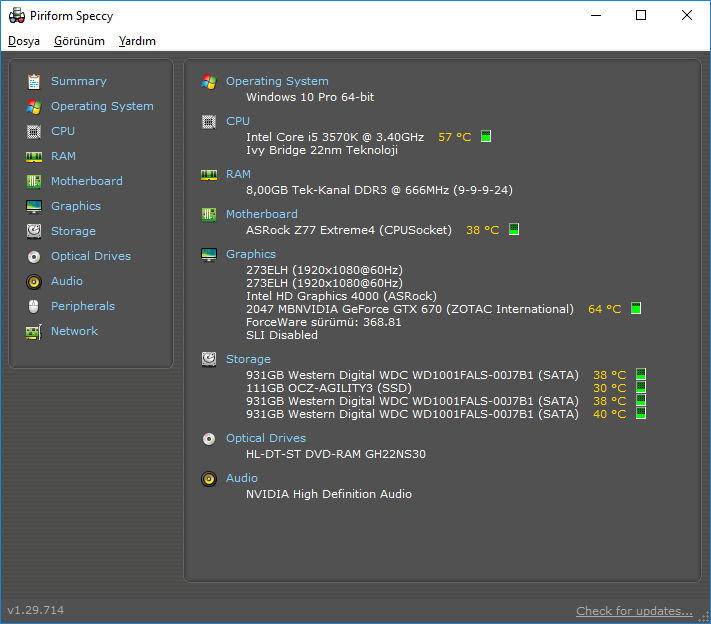The width and height of the screenshot is (711, 624).
Task: Open the Dosya menu
Action: pos(24,41)
